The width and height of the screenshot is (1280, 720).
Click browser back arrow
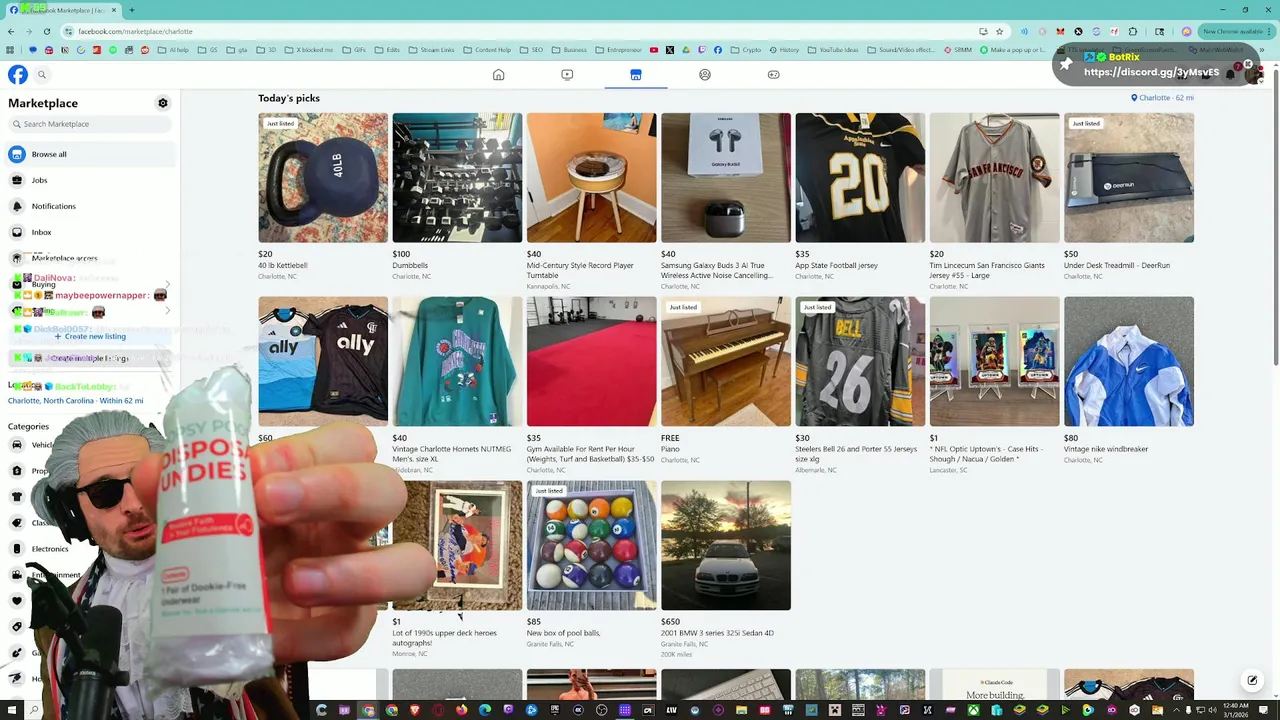[x=11, y=31]
